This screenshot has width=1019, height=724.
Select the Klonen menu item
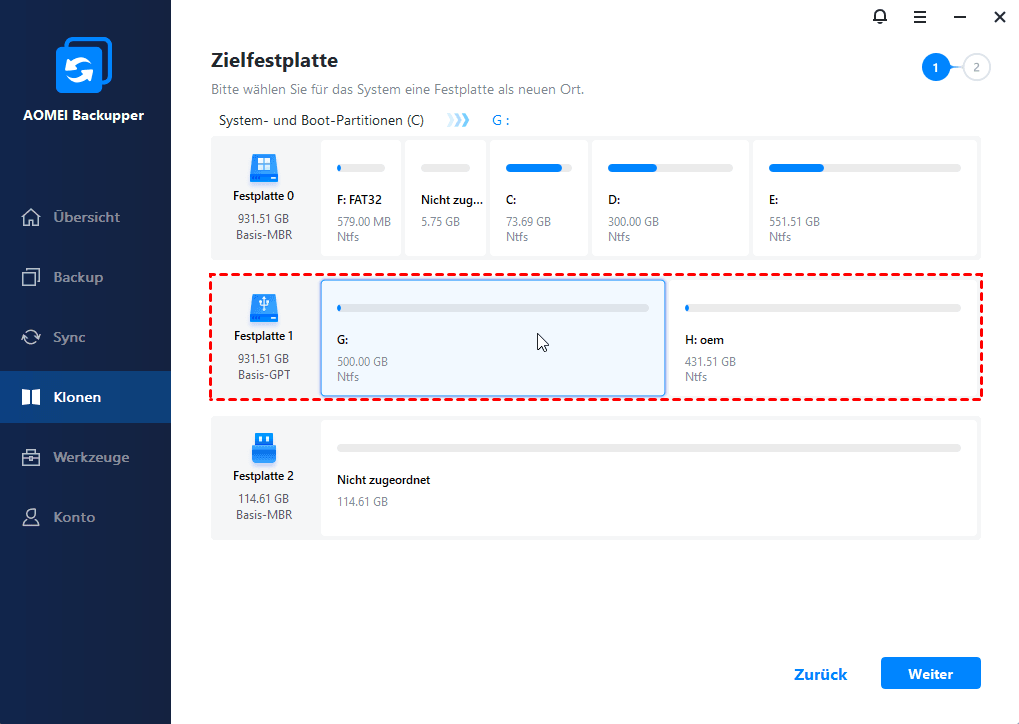click(x=85, y=397)
